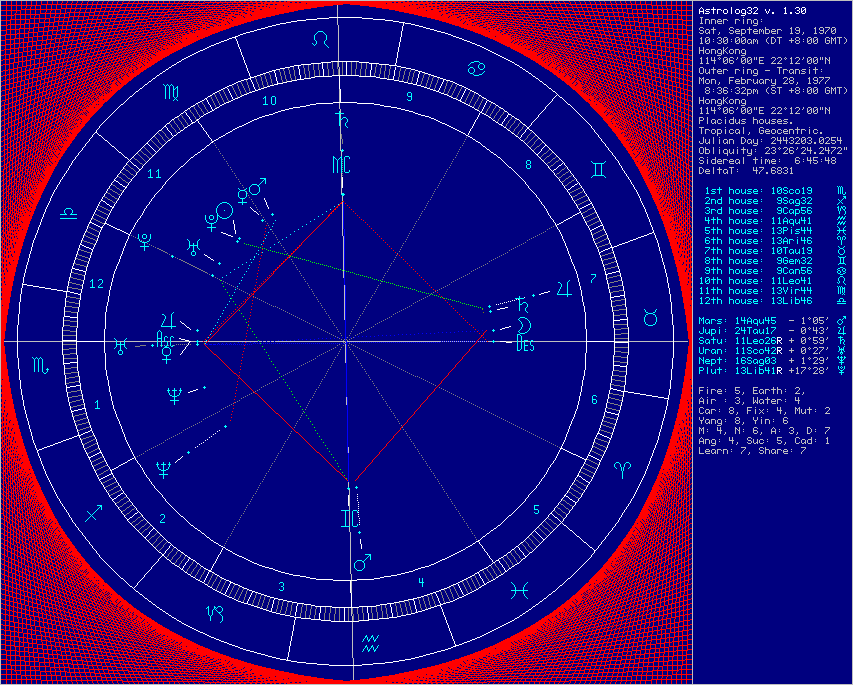Click the Aries sign on the zodiac ring
This screenshot has width=853, height=685.
[623, 468]
